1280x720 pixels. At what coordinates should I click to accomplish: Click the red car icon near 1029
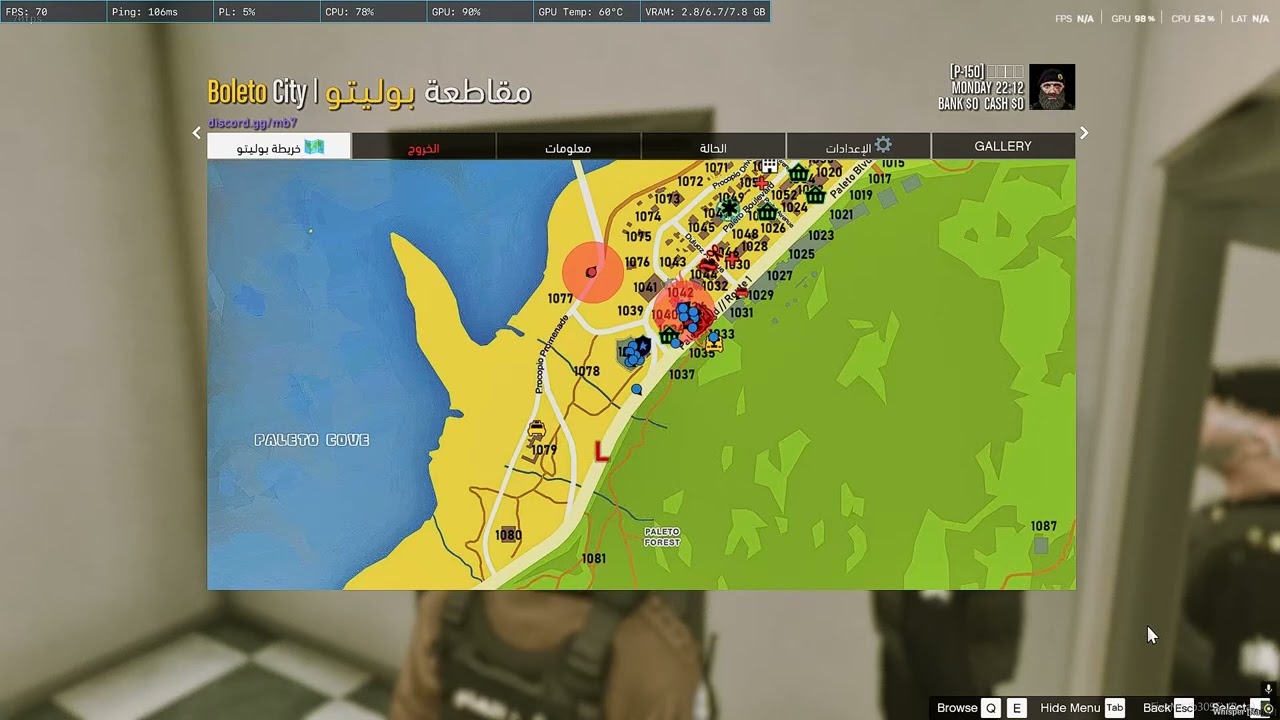(742, 294)
